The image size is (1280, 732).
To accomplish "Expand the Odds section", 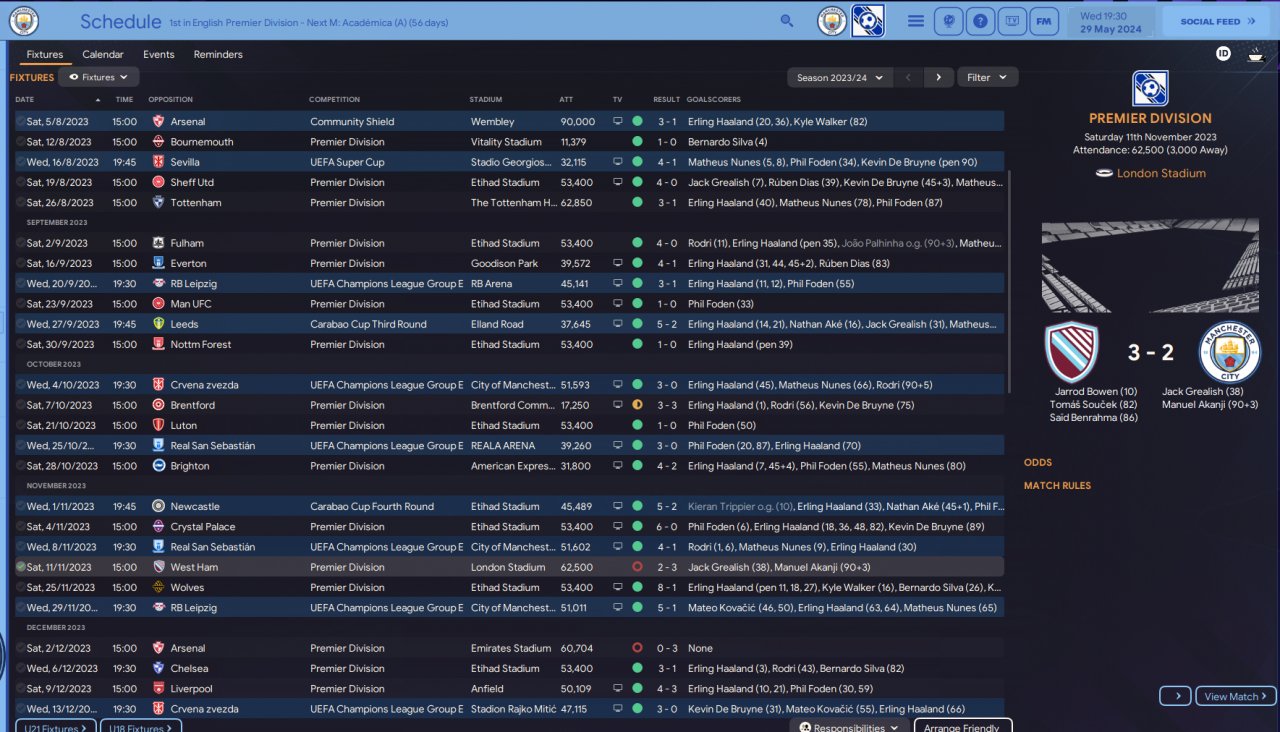I will pyautogui.click(x=1037, y=462).
